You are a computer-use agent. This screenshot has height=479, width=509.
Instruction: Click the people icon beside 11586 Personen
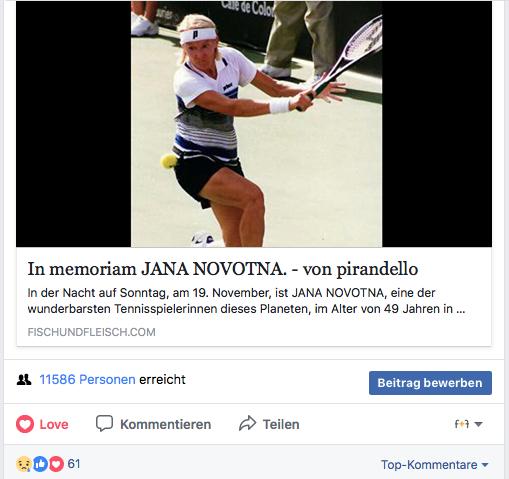(x=24, y=380)
